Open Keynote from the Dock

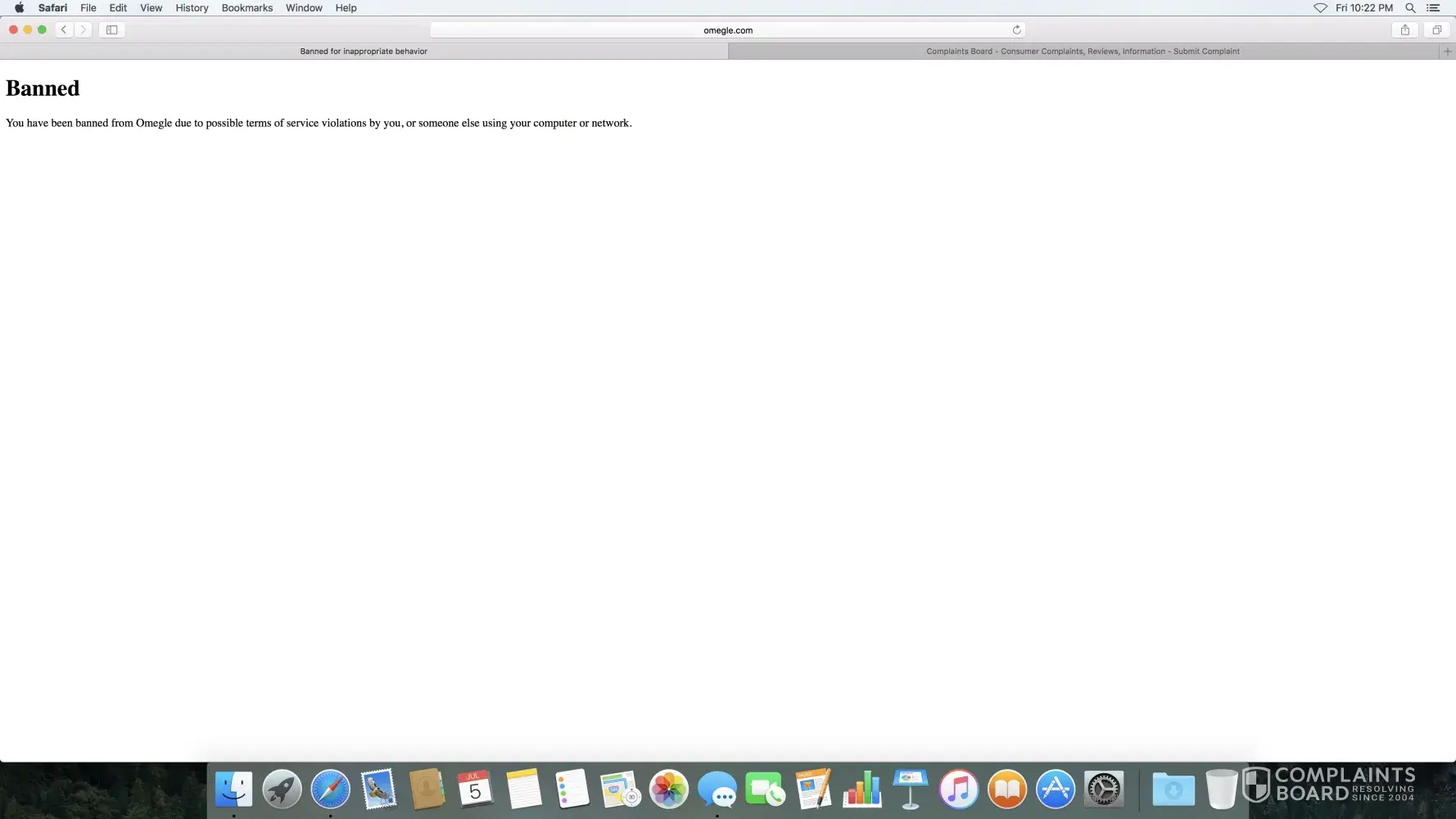click(910, 790)
